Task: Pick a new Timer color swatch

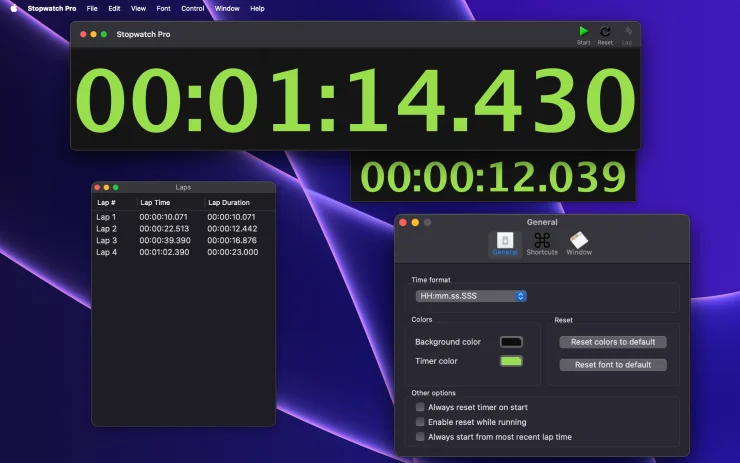Action: [511, 361]
